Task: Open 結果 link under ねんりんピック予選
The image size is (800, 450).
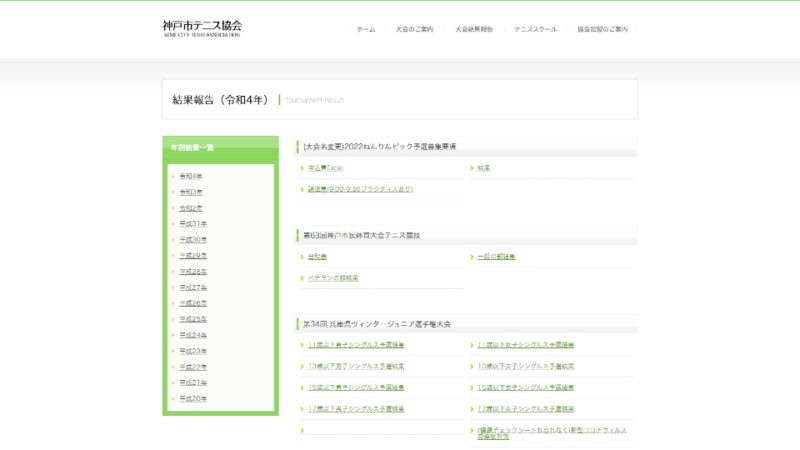Action: click(x=484, y=168)
